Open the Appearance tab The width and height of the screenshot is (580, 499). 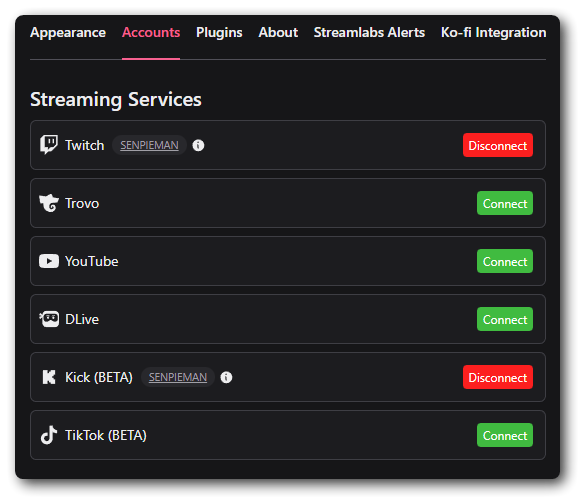pyautogui.click(x=68, y=33)
